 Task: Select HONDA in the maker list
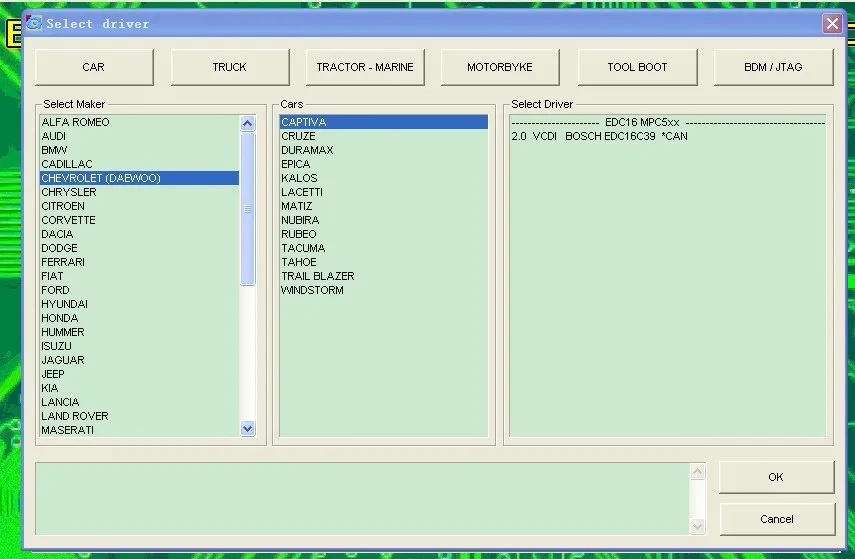(139, 318)
